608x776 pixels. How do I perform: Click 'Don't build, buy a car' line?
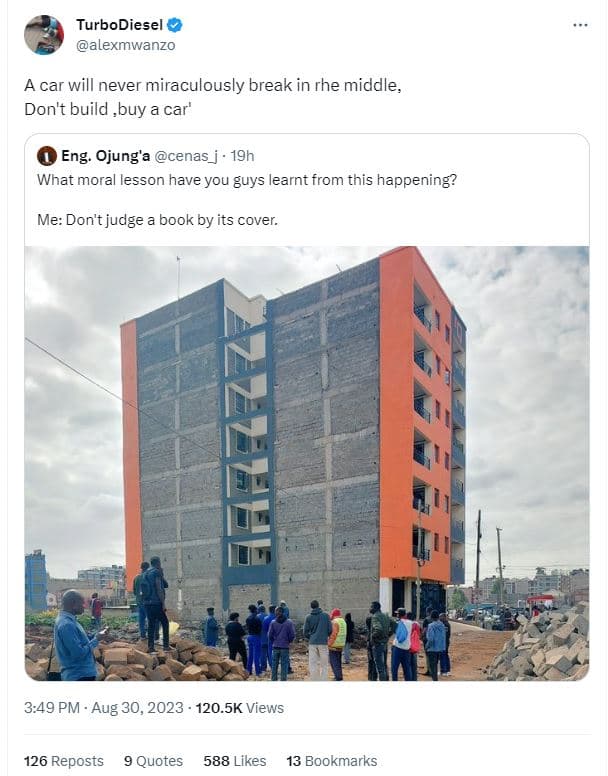108,109
